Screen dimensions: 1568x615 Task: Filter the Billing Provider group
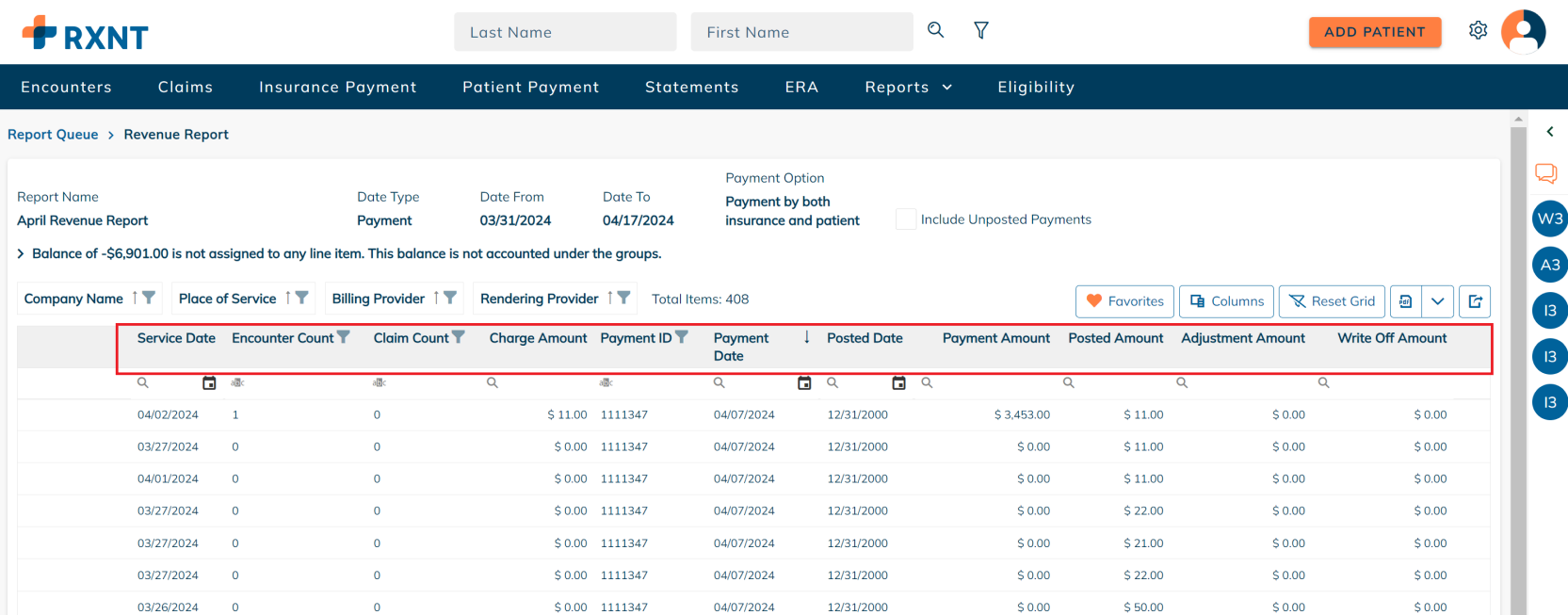[450, 298]
